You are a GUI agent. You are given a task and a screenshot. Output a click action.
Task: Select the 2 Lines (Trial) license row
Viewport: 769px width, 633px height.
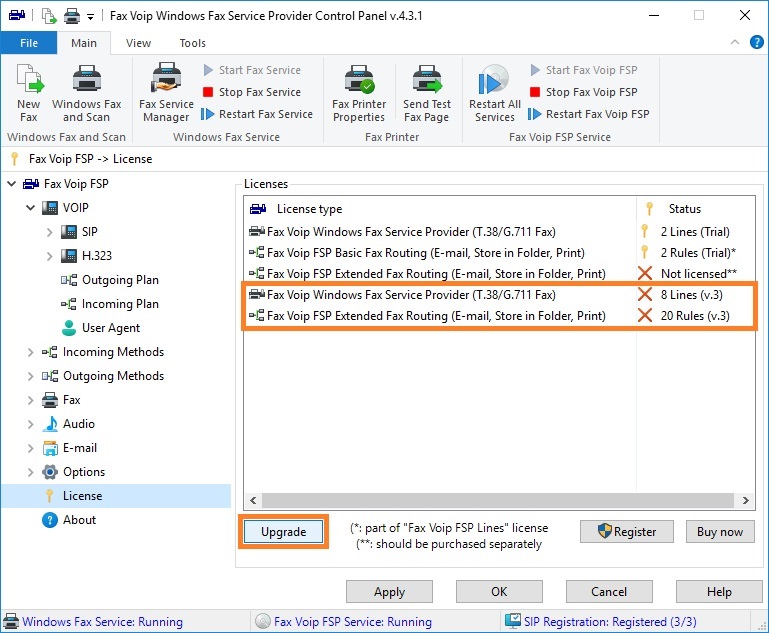click(499, 231)
